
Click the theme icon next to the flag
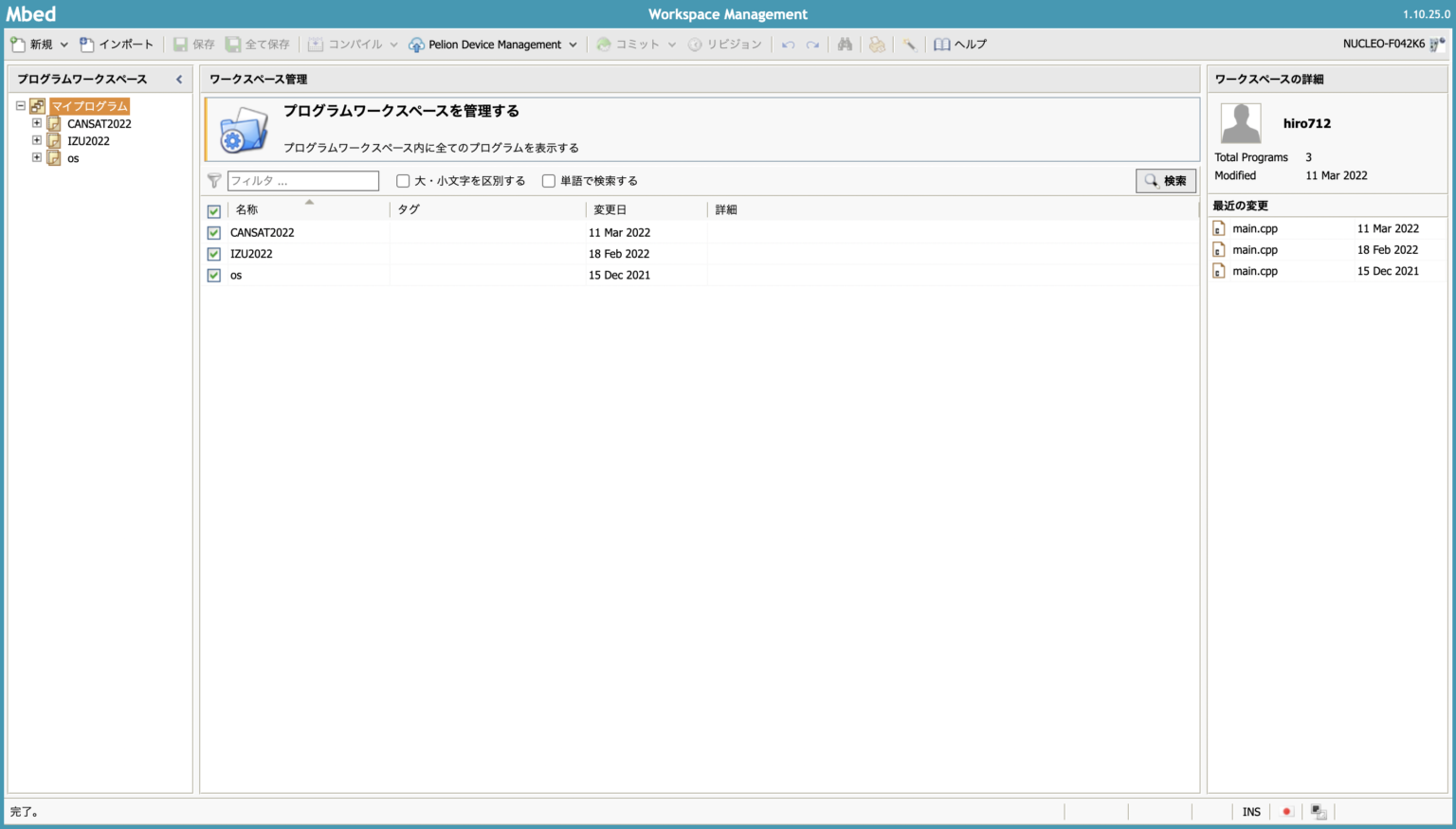[x=1318, y=811]
